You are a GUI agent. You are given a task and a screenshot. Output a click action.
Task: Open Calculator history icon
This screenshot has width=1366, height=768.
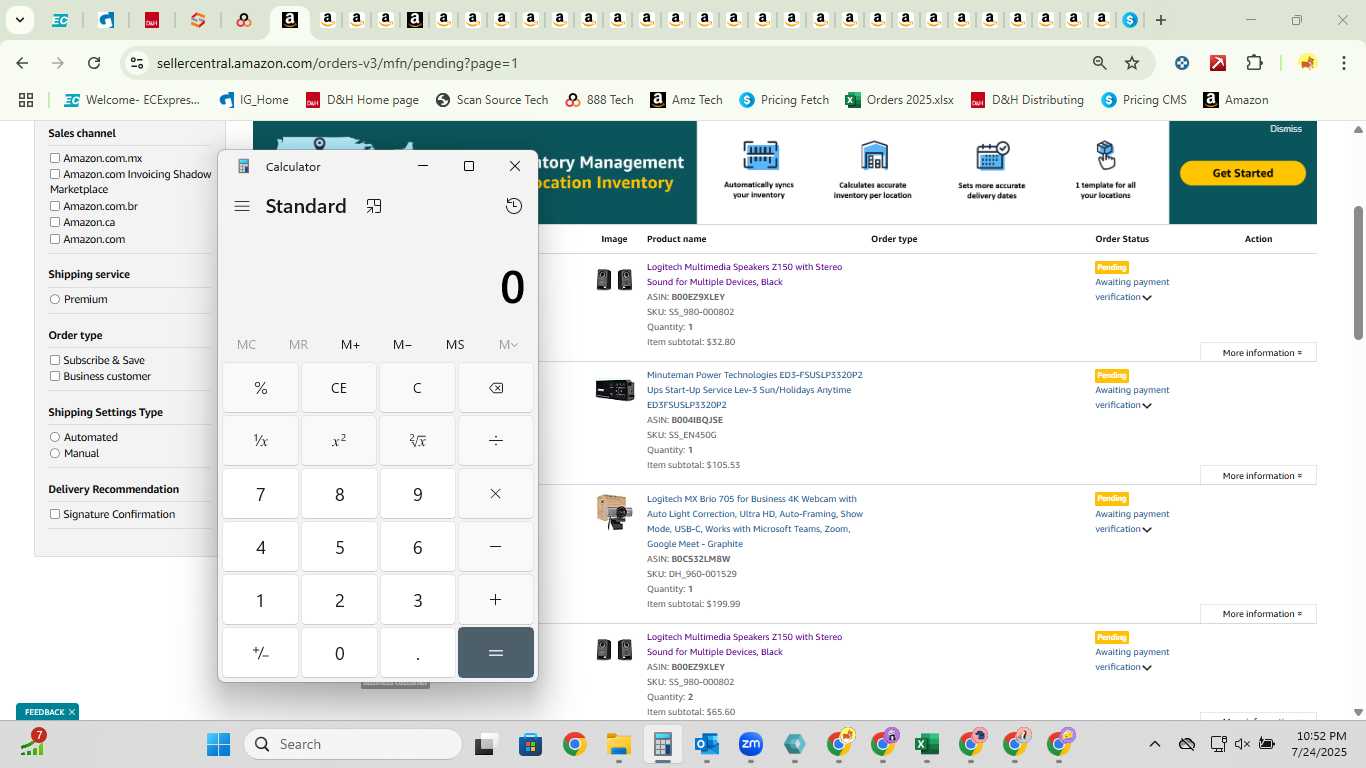[514, 206]
